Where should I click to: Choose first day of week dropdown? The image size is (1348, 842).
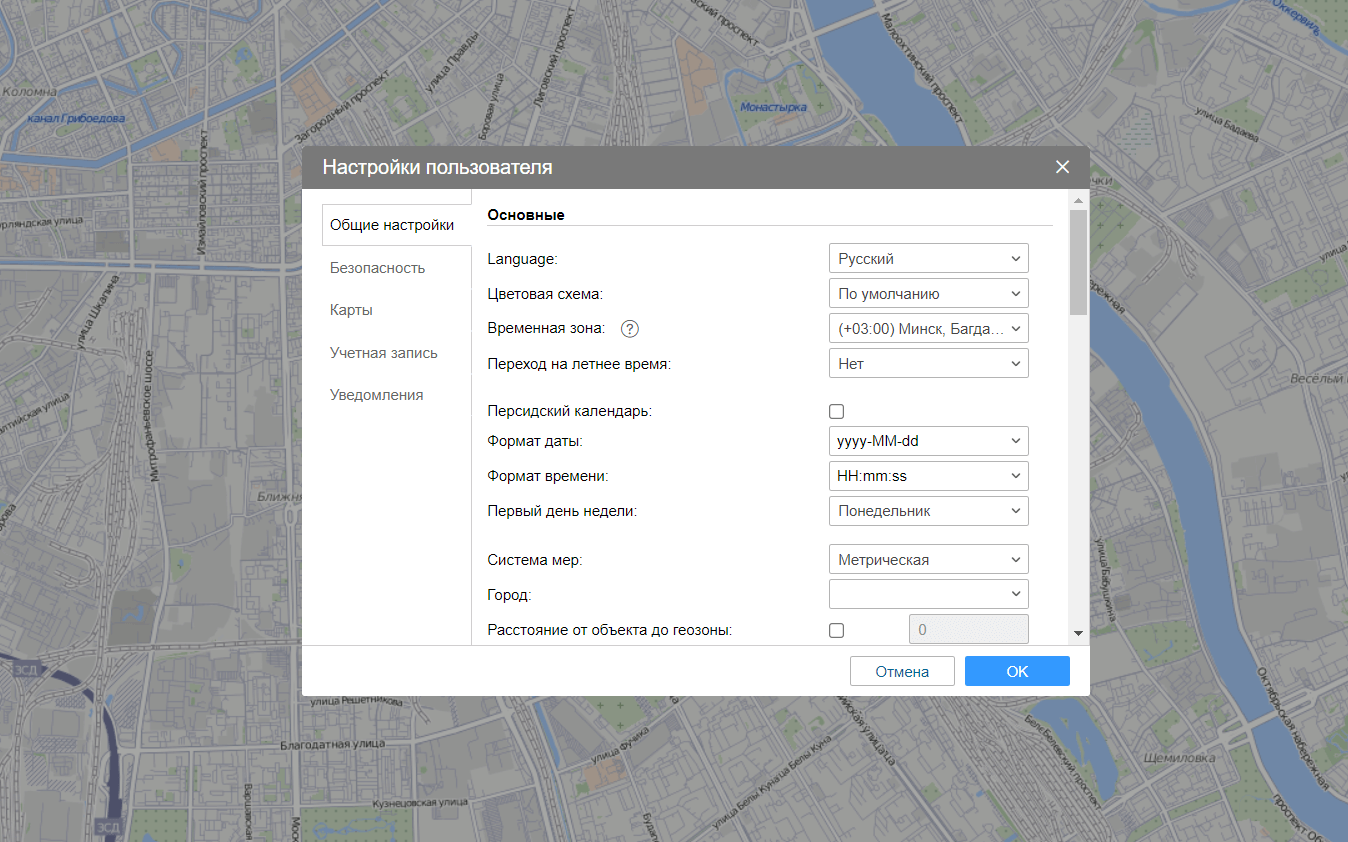pos(928,511)
